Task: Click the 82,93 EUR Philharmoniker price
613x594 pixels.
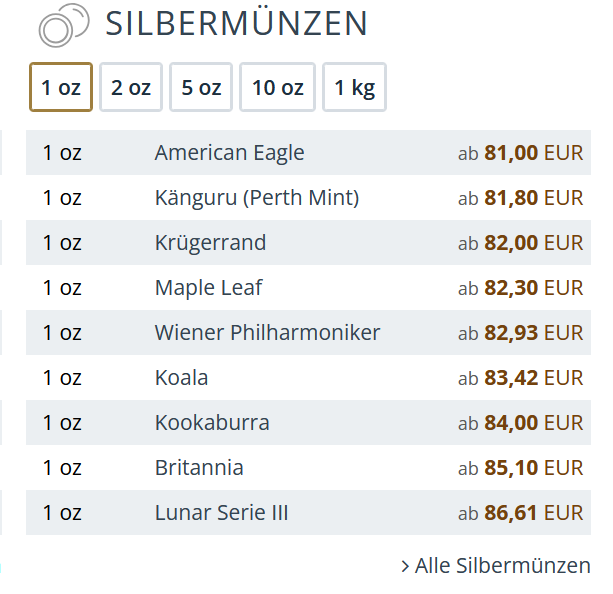Action: point(520,333)
